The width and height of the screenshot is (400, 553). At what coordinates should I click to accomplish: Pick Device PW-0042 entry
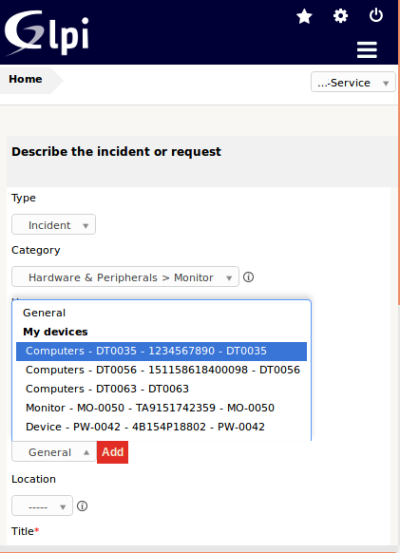click(x=161, y=427)
